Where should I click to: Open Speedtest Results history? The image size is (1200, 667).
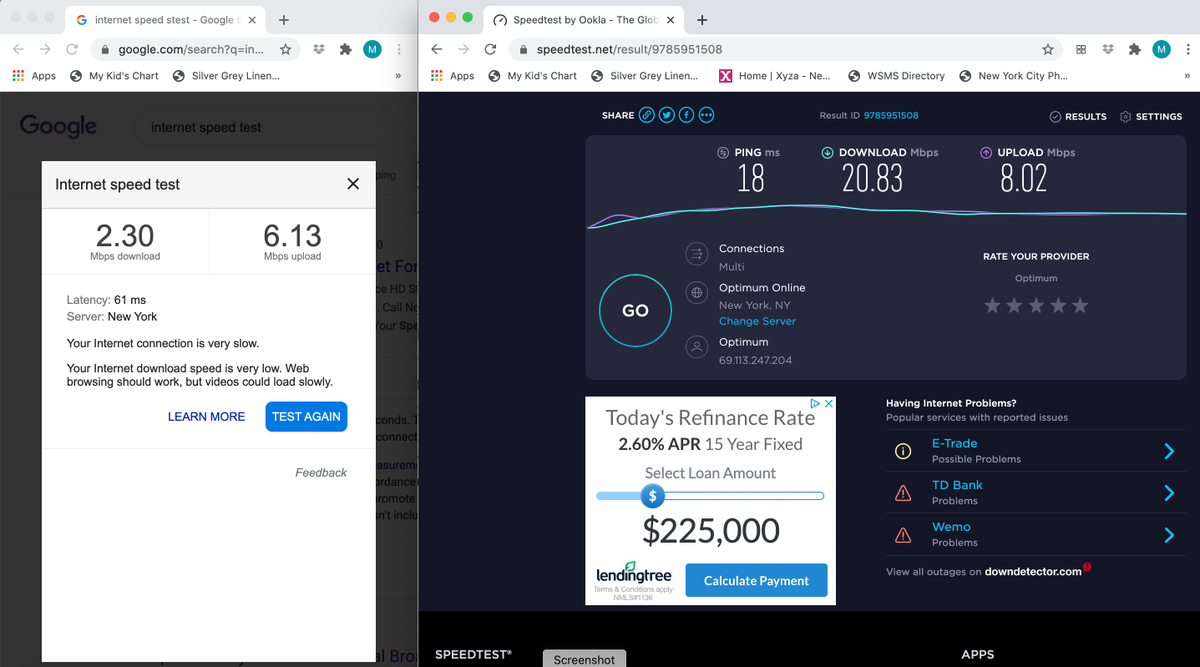point(1078,117)
